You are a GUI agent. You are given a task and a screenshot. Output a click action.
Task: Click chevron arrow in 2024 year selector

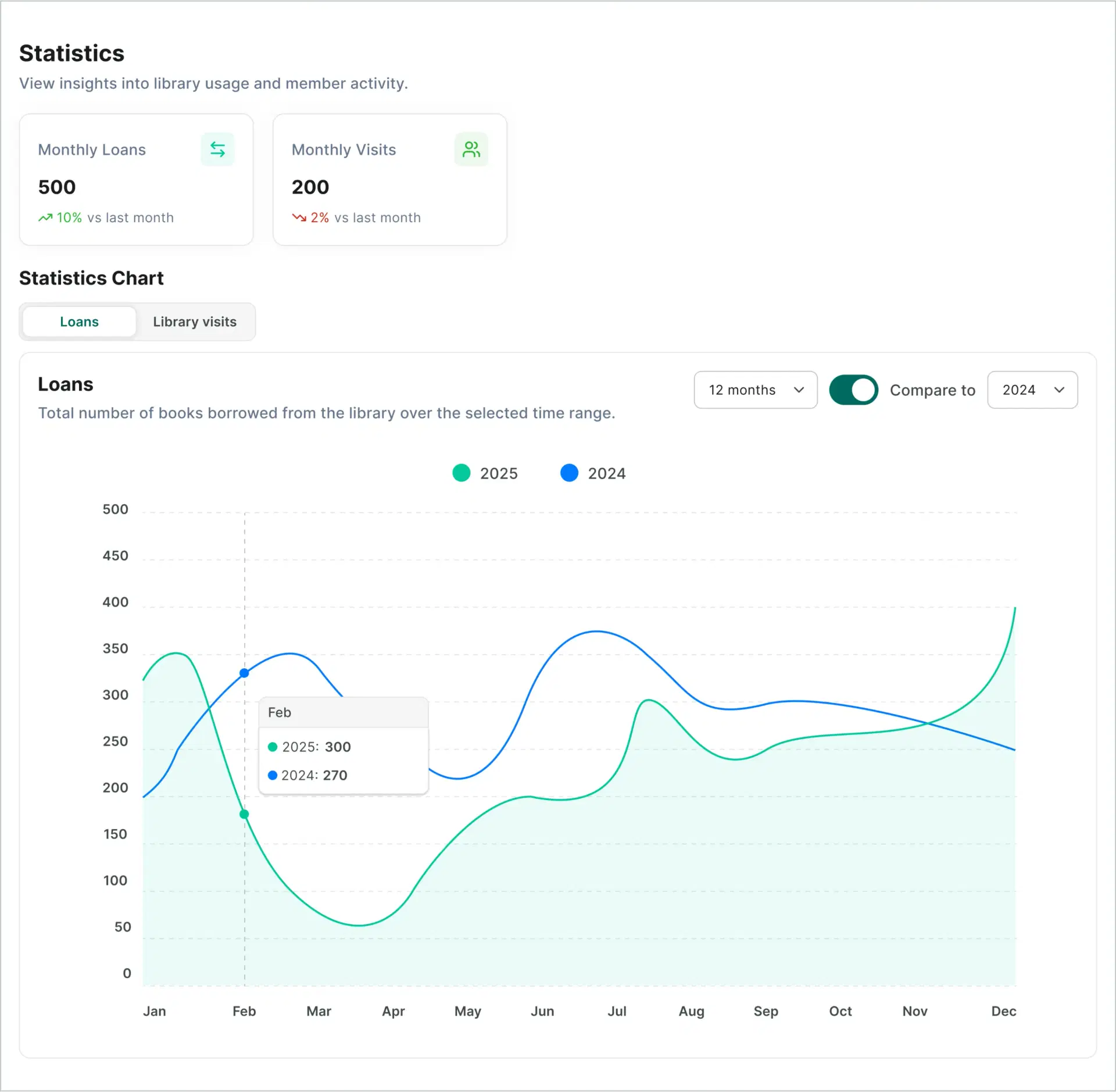(1059, 390)
